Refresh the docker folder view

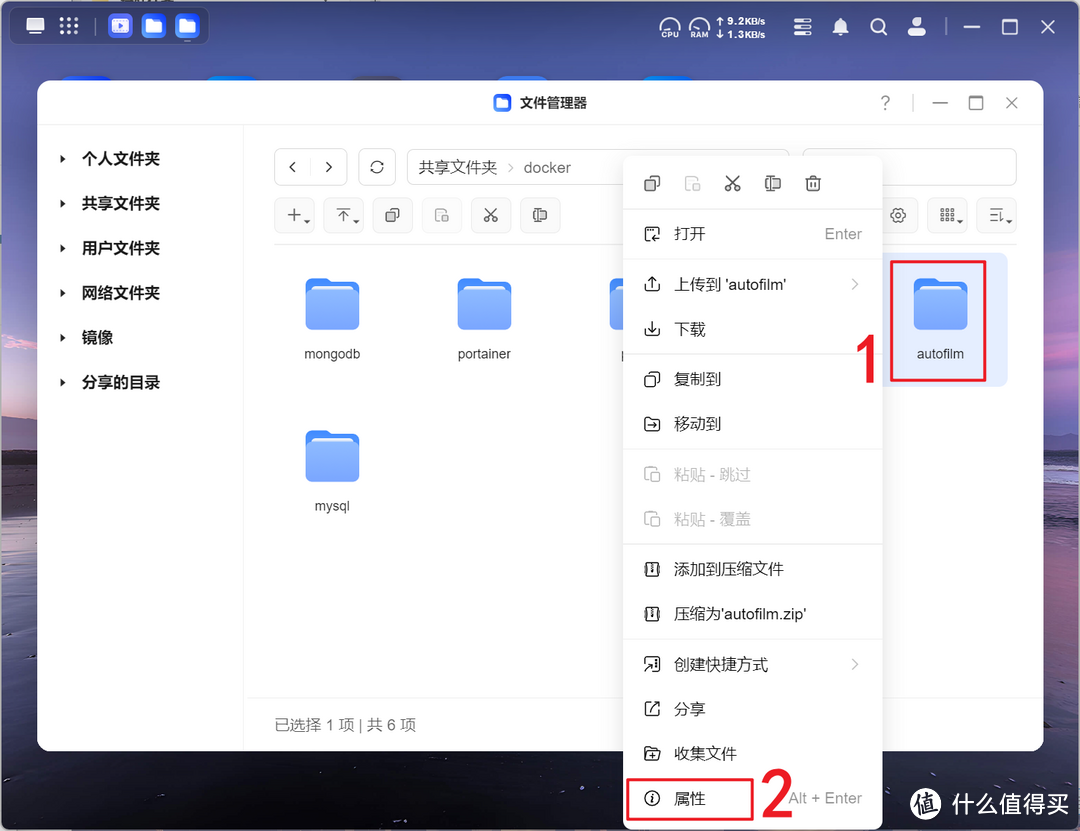[x=377, y=167]
